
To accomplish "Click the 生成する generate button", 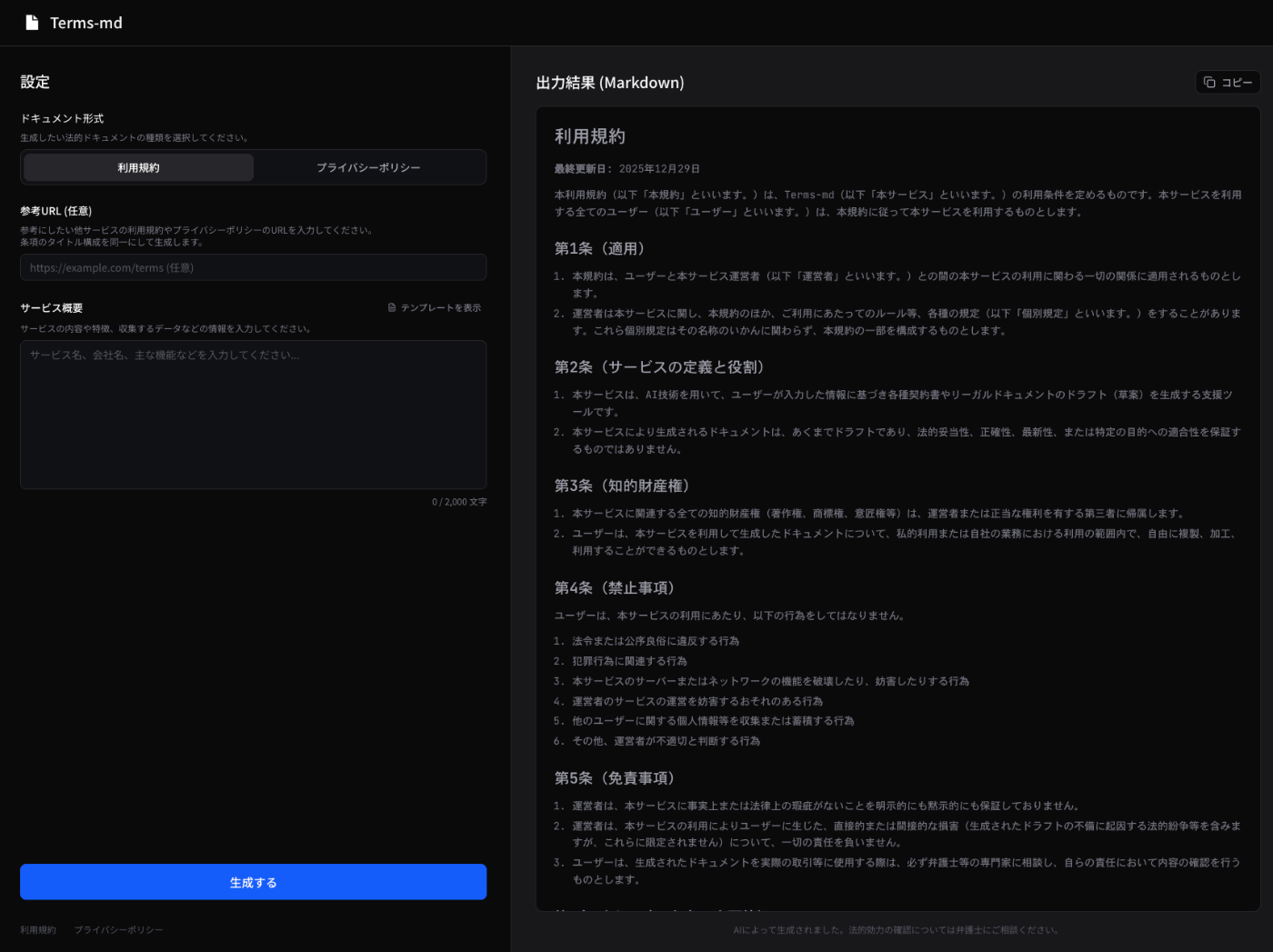I will [253, 881].
